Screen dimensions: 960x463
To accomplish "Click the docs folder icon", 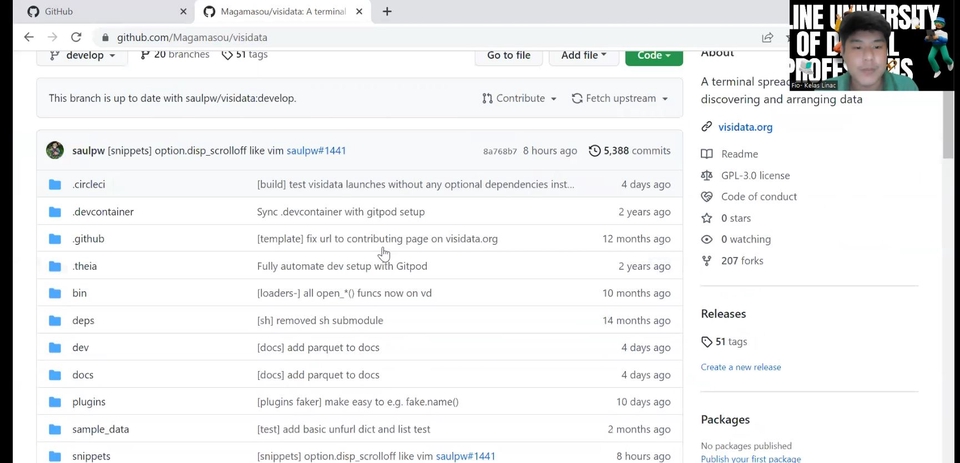I will click(55, 375).
